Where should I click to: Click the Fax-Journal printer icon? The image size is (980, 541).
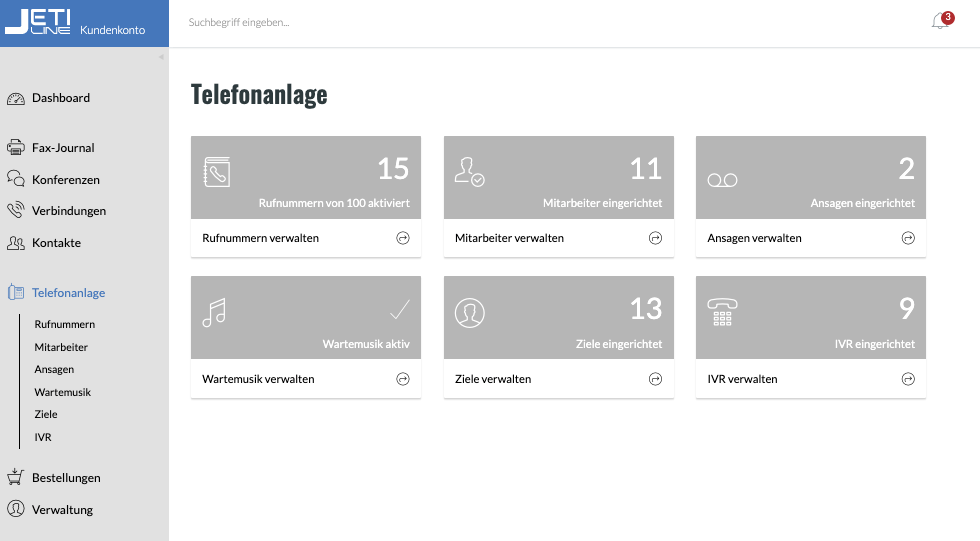point(16,147)
